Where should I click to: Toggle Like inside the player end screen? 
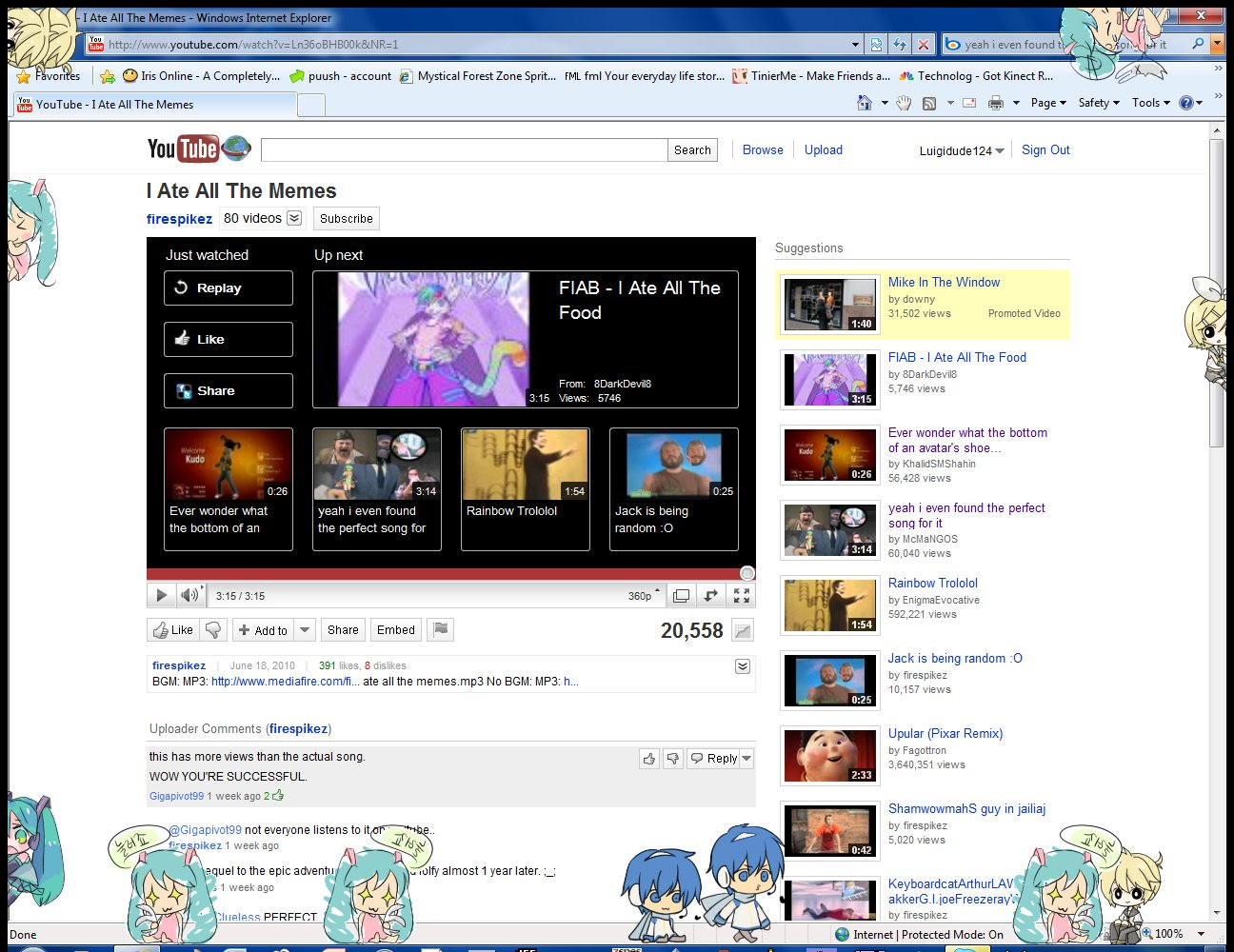point(229,340)
